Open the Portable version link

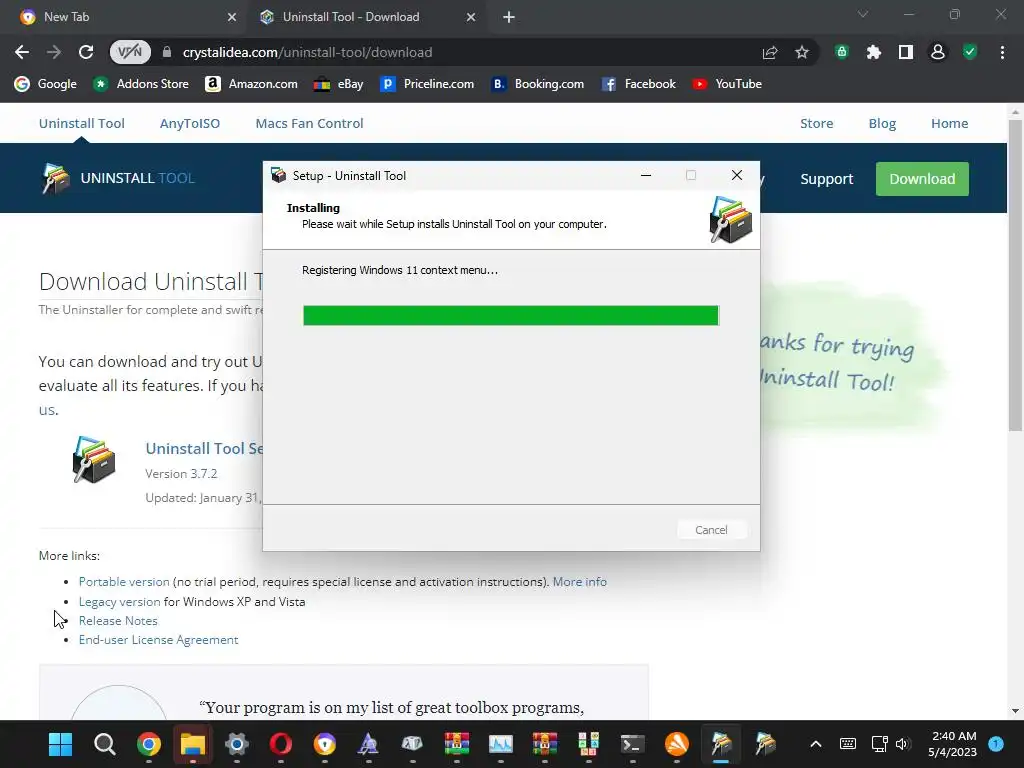[124, 582]
